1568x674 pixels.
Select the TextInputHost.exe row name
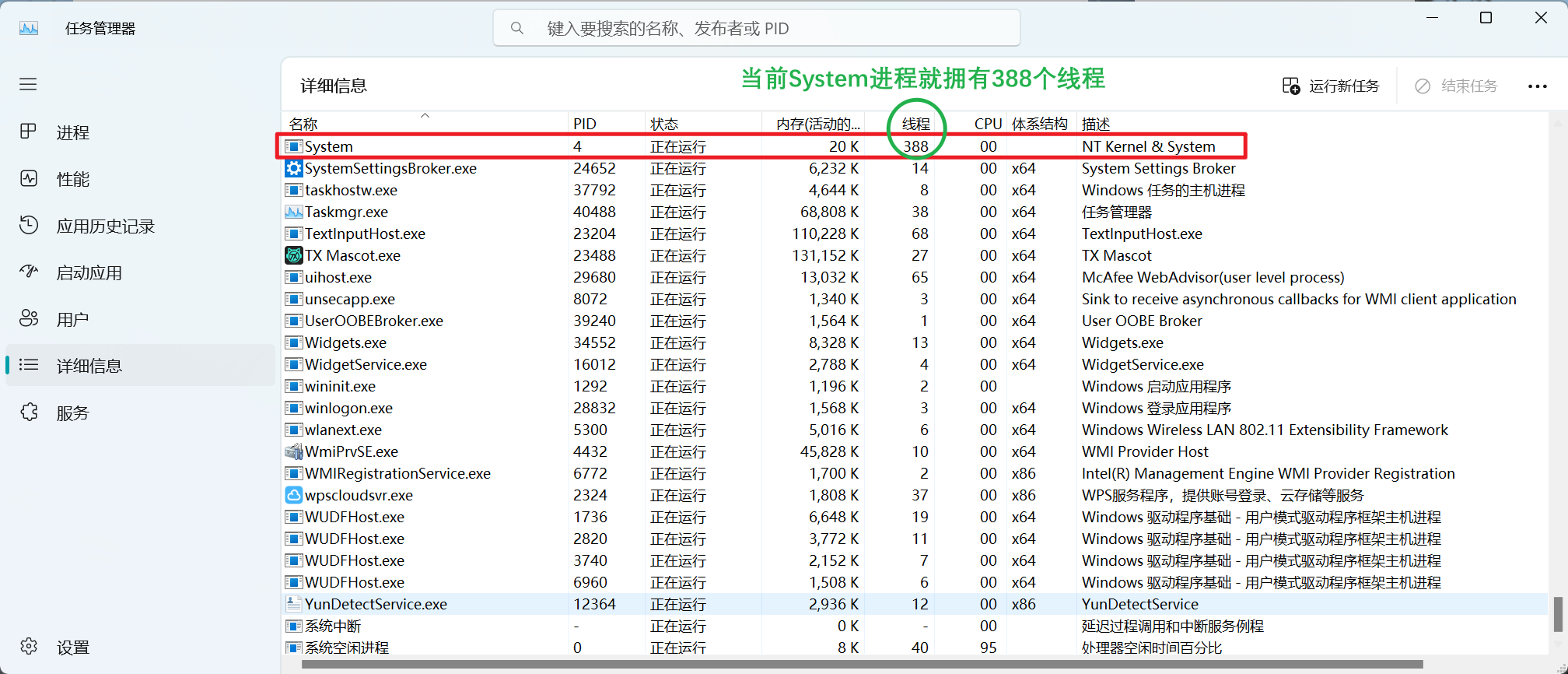(x=365, y=233)
